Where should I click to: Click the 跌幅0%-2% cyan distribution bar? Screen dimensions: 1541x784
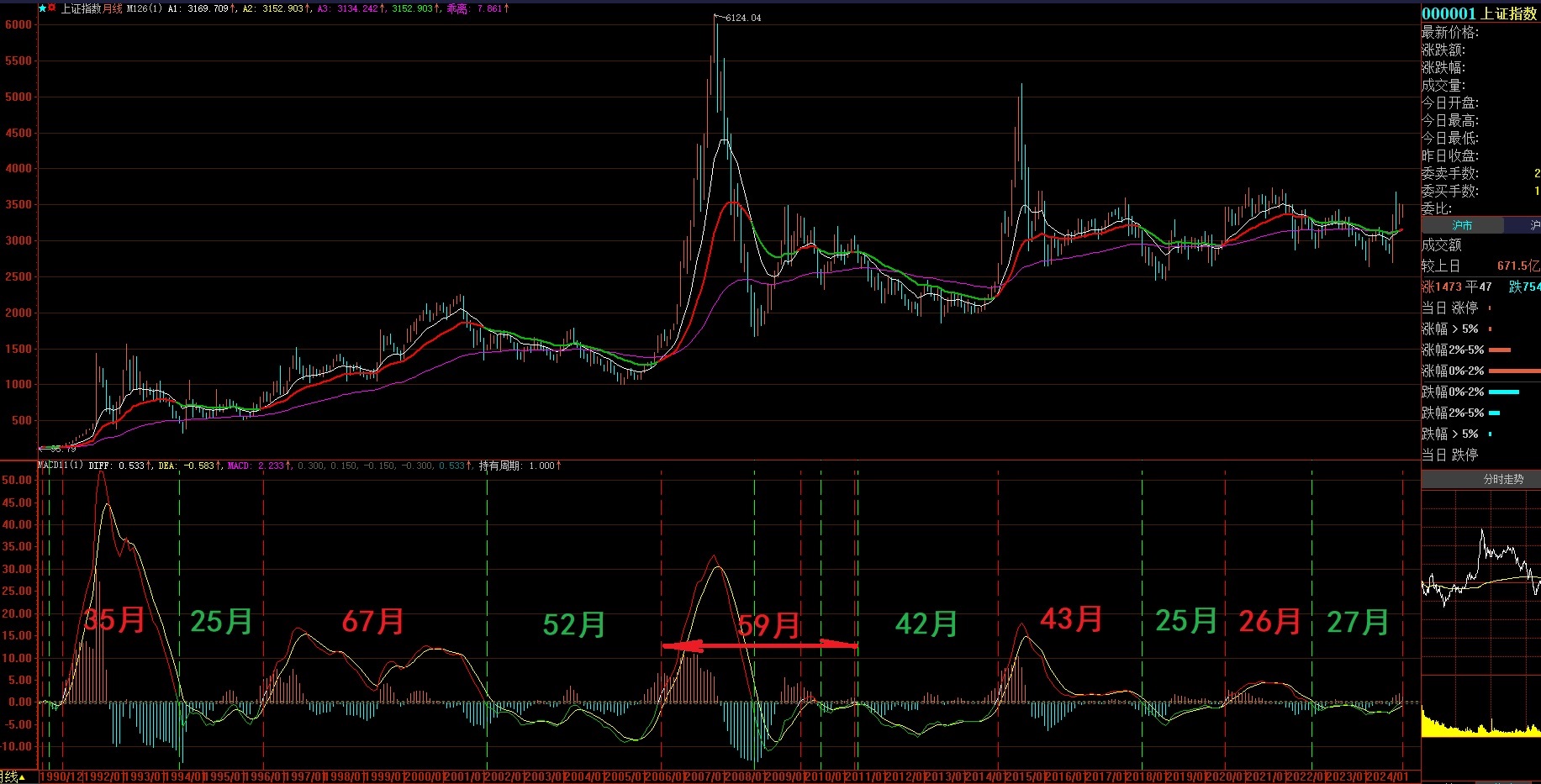click(1504, 392)
